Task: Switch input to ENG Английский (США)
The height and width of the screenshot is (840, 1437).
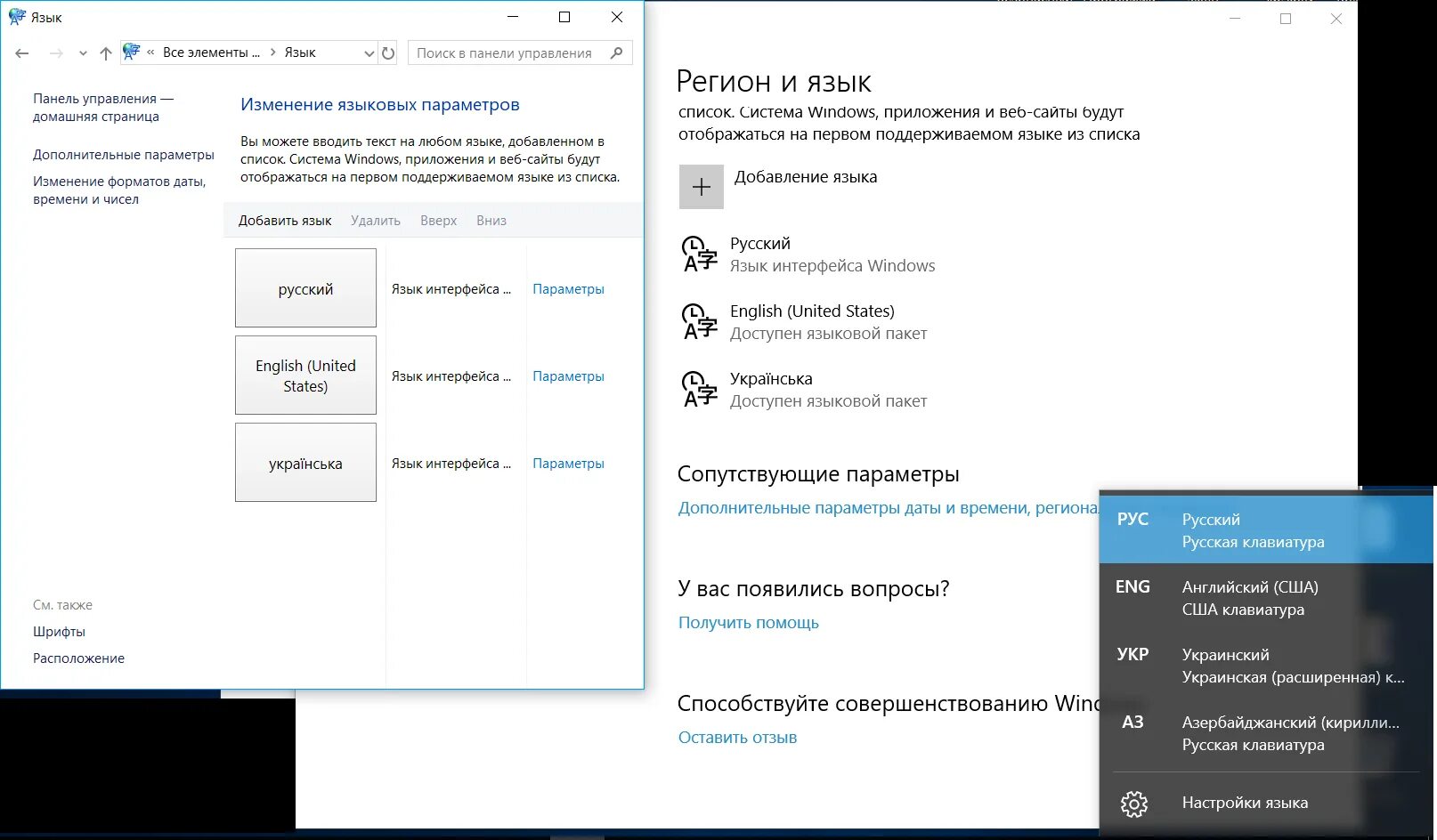Action: click(1266, 598)
